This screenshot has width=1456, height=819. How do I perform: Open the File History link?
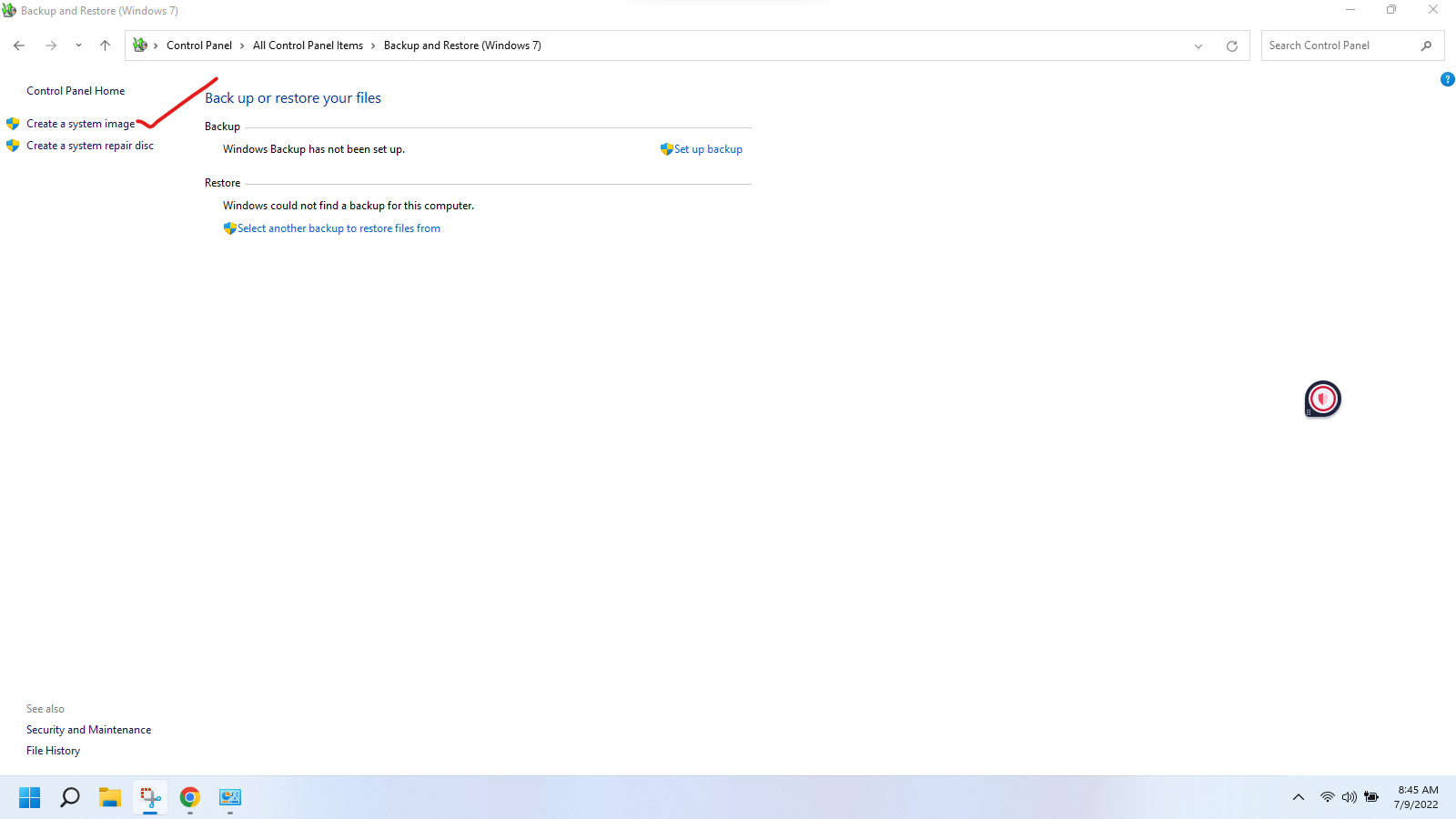tap(53, 751)
